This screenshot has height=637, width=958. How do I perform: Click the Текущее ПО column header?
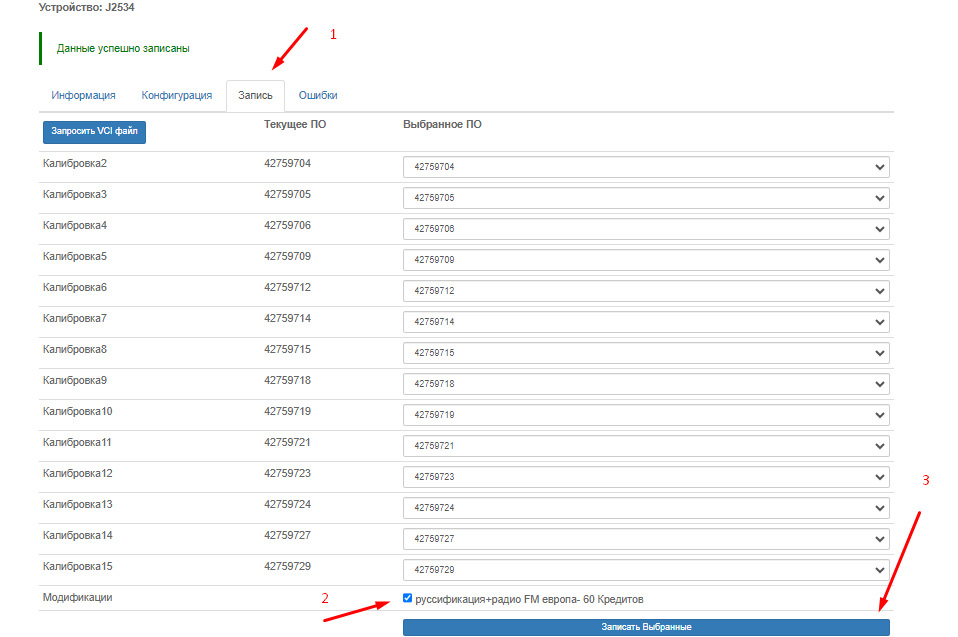(x=295, y=125)
